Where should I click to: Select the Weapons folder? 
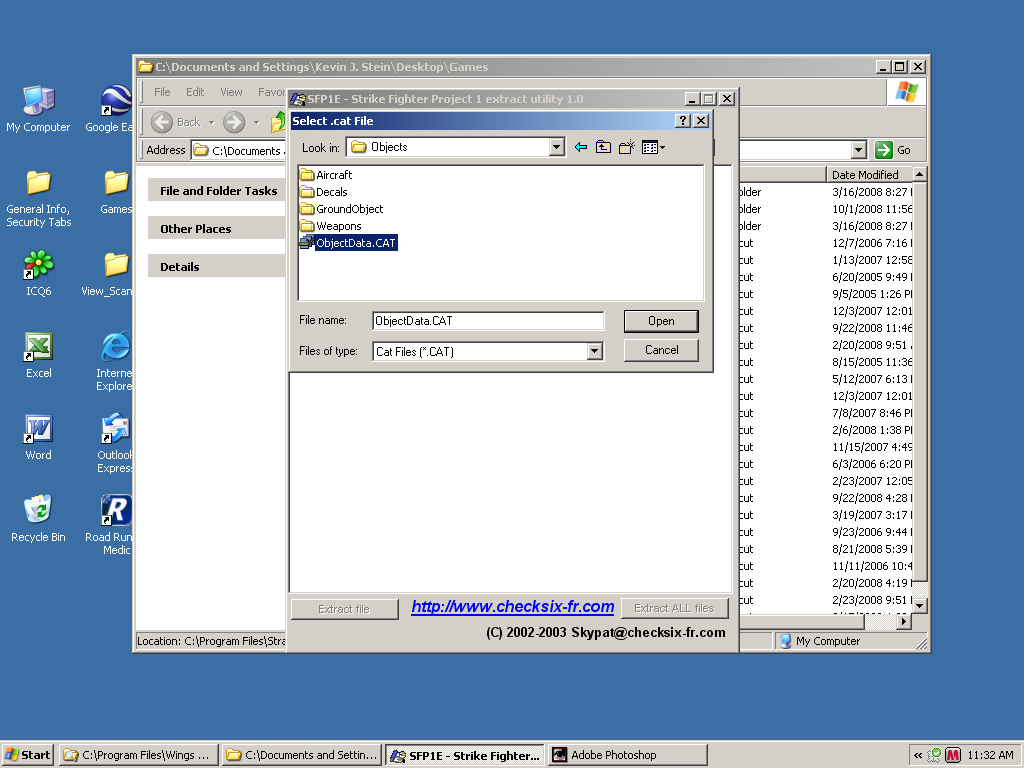coord(330,226)
